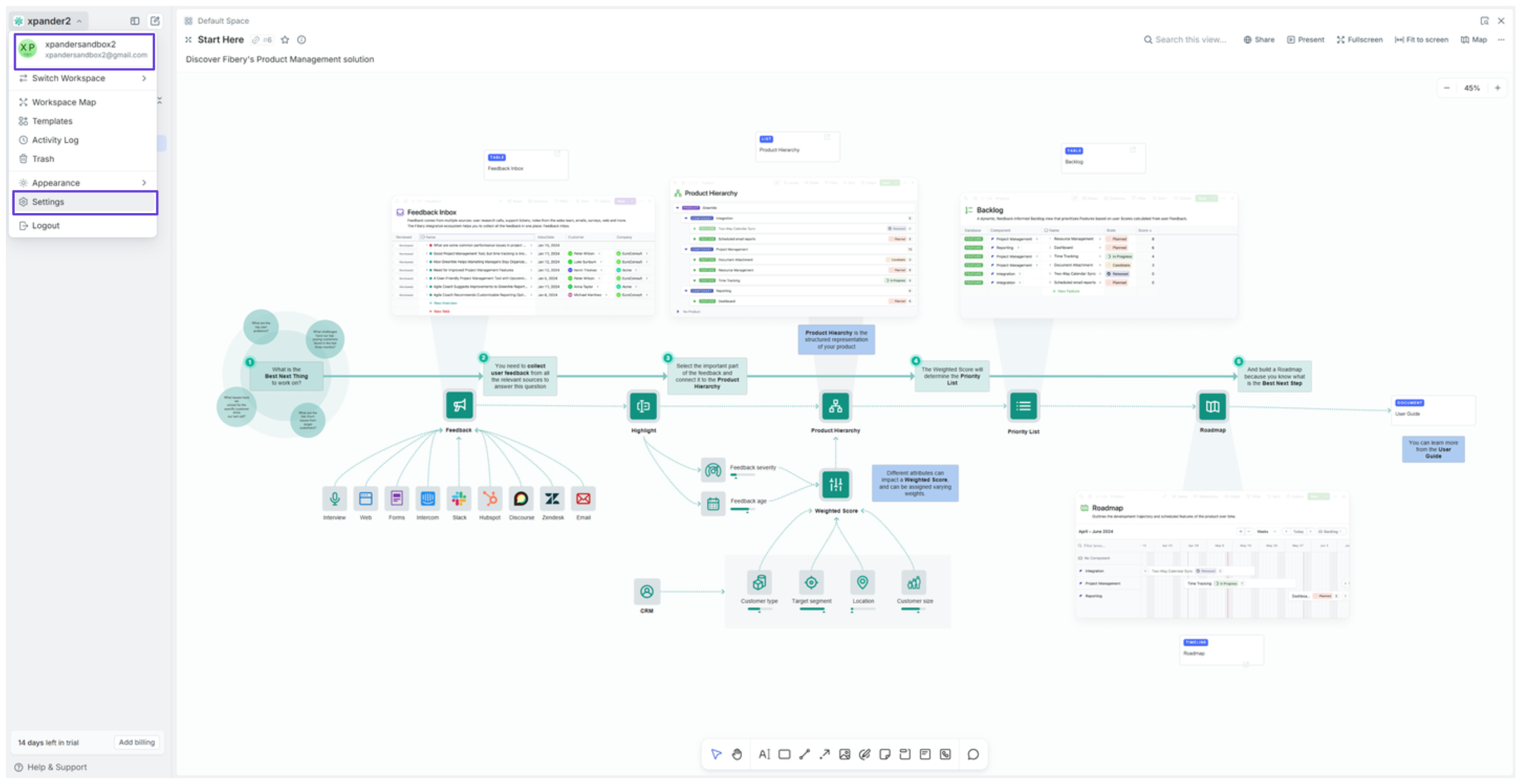Increase zoom with the plus button
Image resolution: width=1521 pixels, height=784 pixels.
pos(1498,88)
